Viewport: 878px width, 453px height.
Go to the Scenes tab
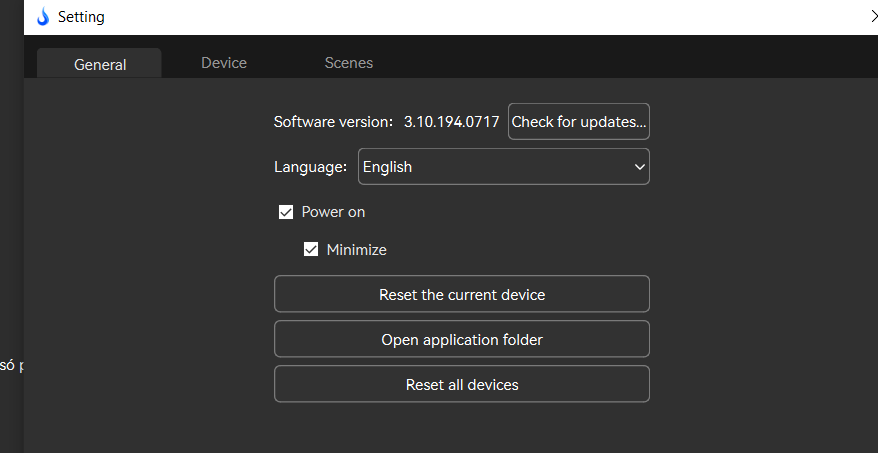pyautogui.click(x=349, y=63)
